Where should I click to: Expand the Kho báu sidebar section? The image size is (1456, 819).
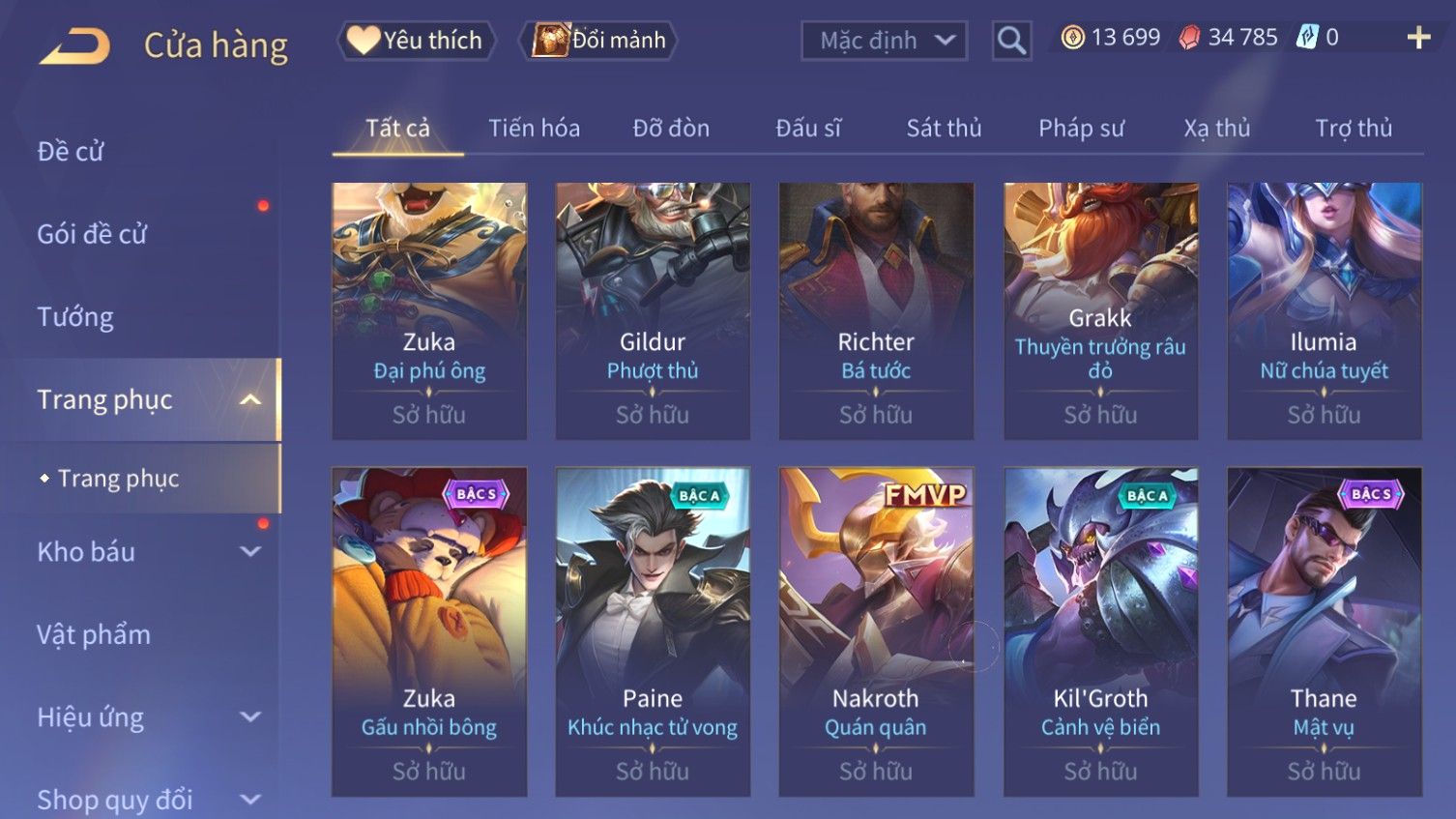click(x=250, y=551)
